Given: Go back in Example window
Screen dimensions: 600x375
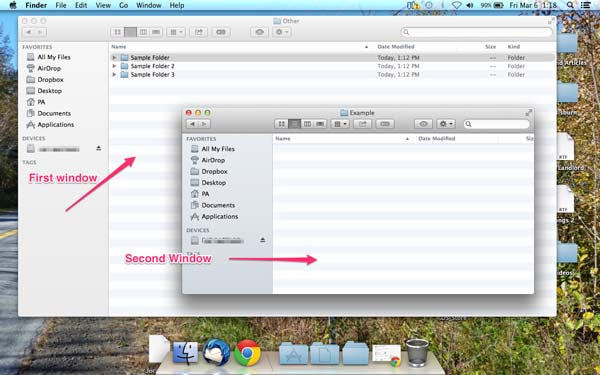Looking at the screenshot, I should coord(192,124).
